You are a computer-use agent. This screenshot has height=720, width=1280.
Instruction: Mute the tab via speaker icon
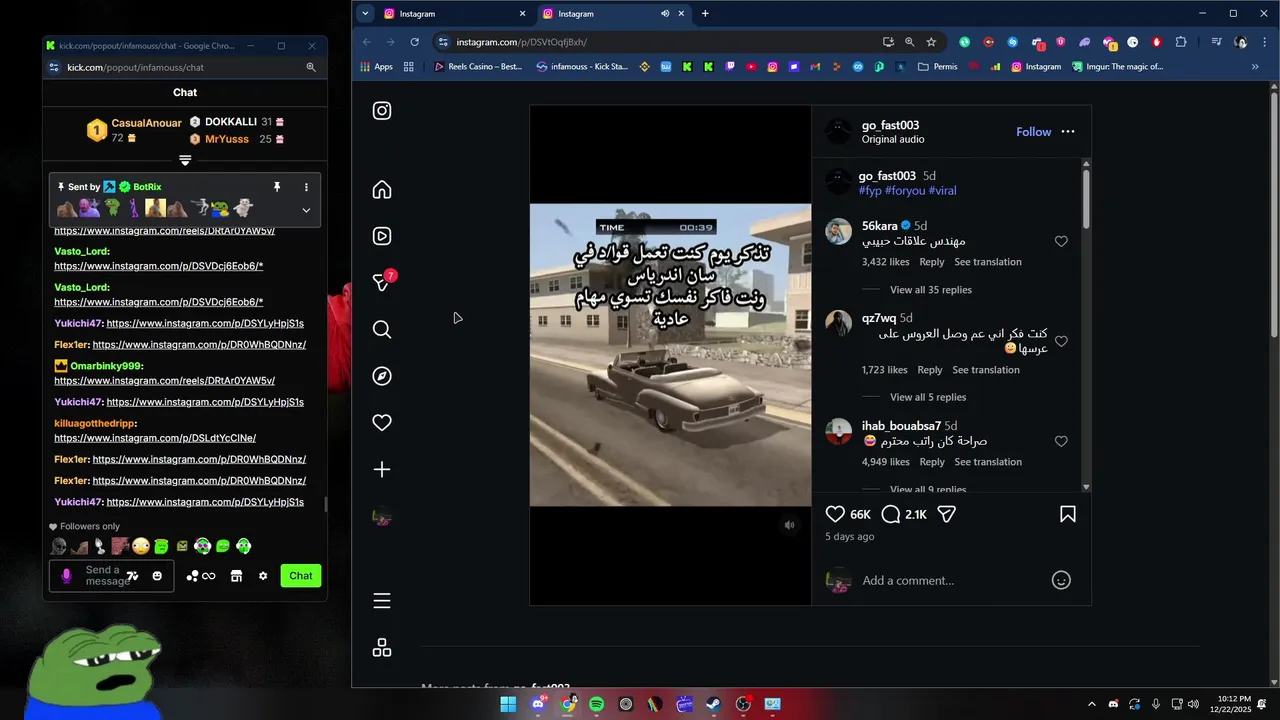click(665, 14)
